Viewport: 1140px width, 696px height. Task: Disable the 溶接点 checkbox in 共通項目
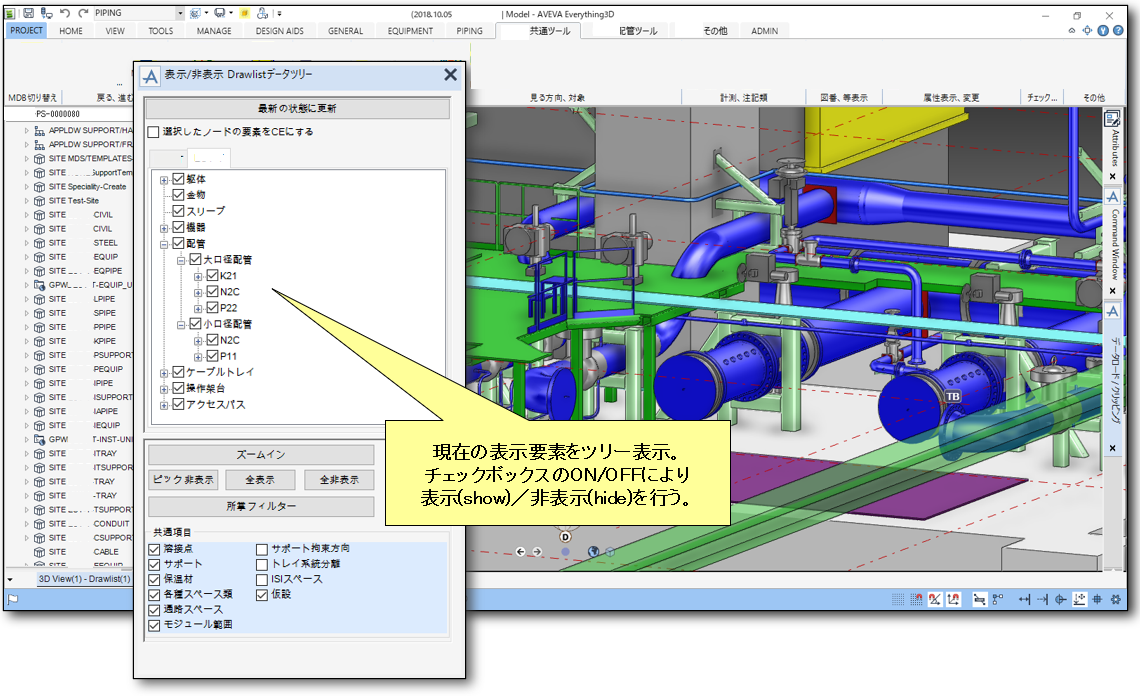tap(153, 549)
